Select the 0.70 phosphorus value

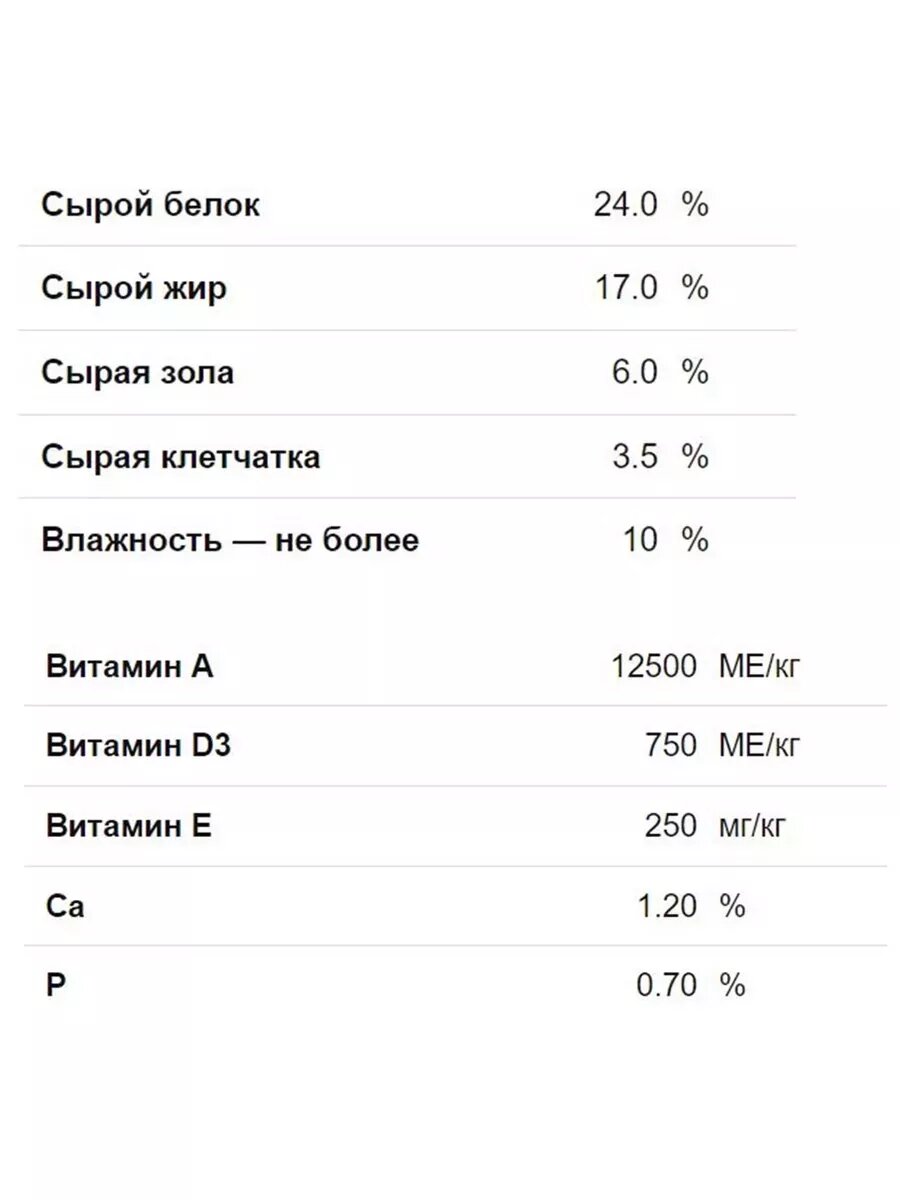666,986
